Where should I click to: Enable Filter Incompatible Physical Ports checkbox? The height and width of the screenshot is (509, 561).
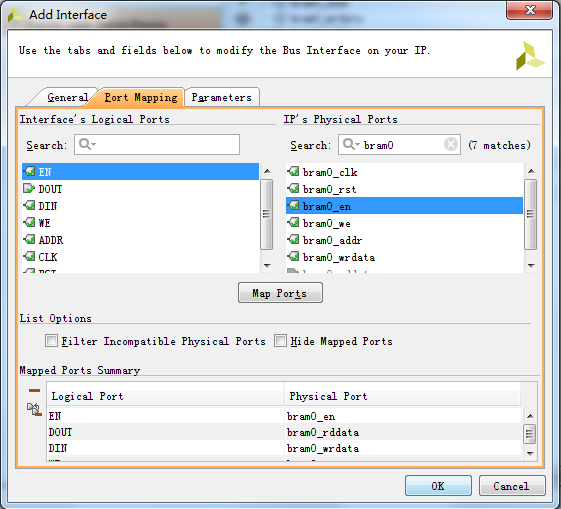(x=51, y=341)
